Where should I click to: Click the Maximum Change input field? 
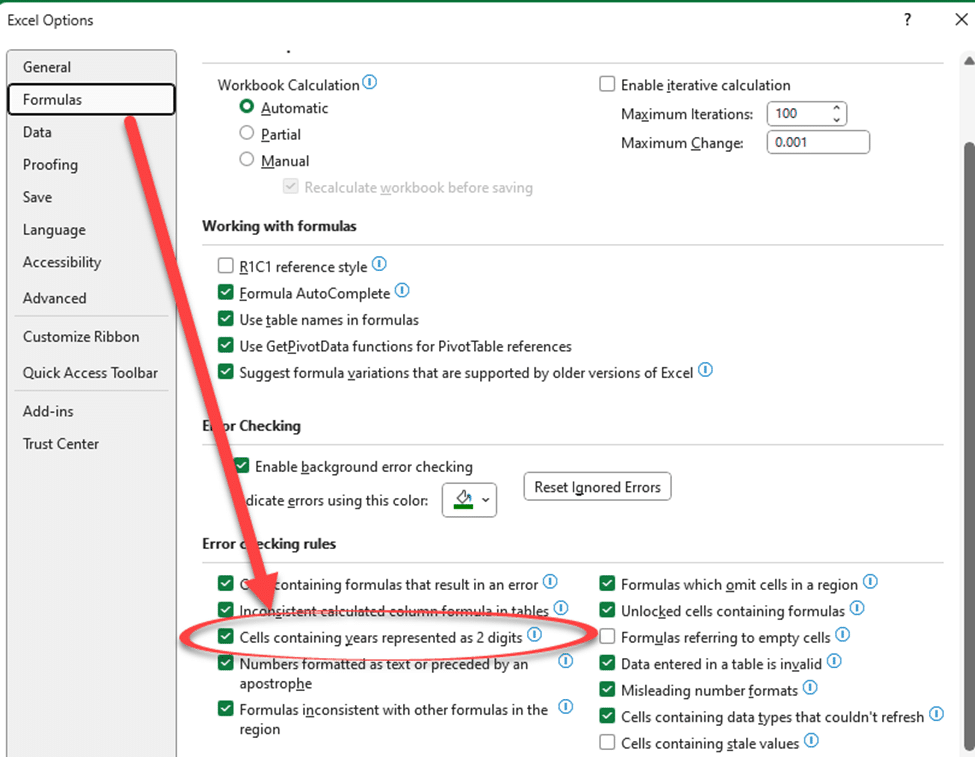click(817, 142)
